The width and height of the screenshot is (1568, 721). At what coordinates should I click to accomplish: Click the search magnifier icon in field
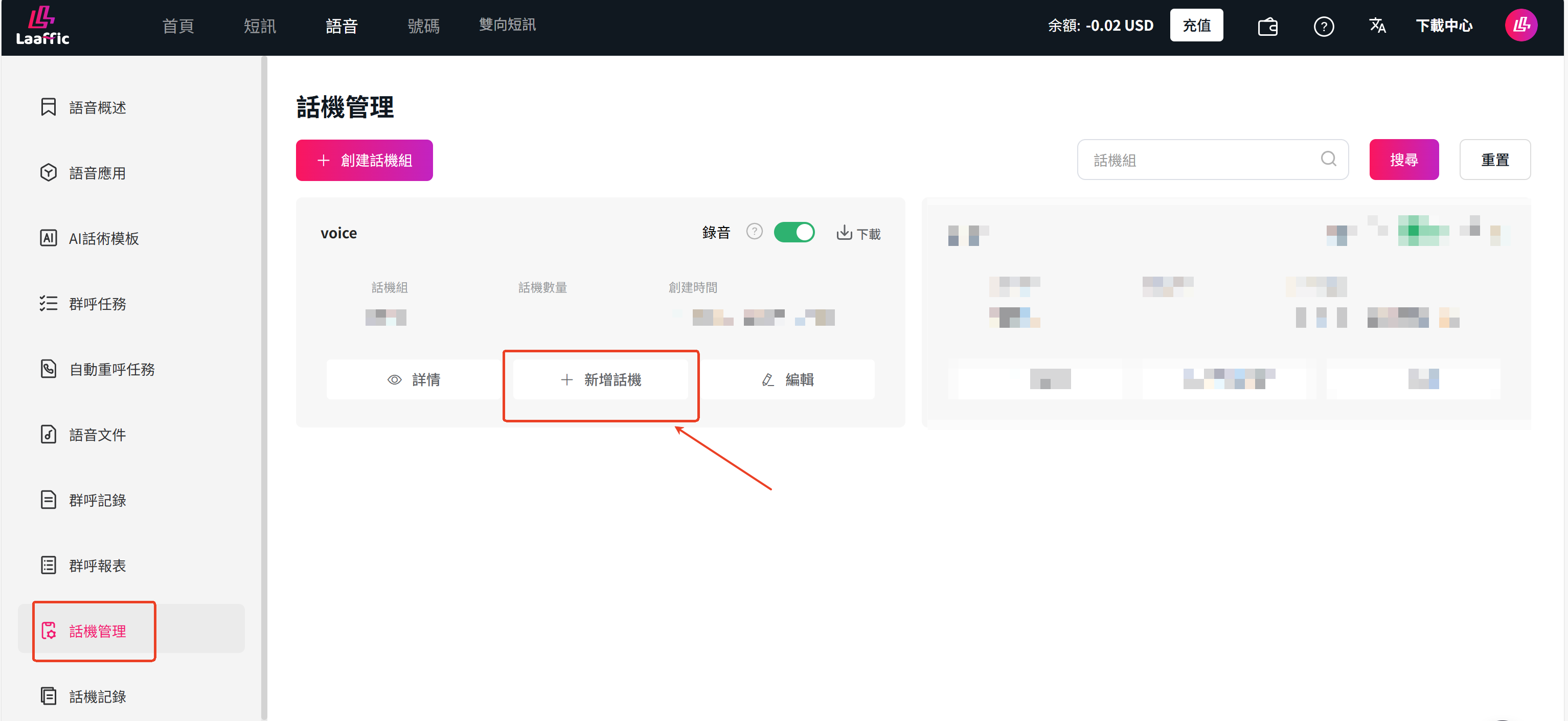pos(1328,159)
